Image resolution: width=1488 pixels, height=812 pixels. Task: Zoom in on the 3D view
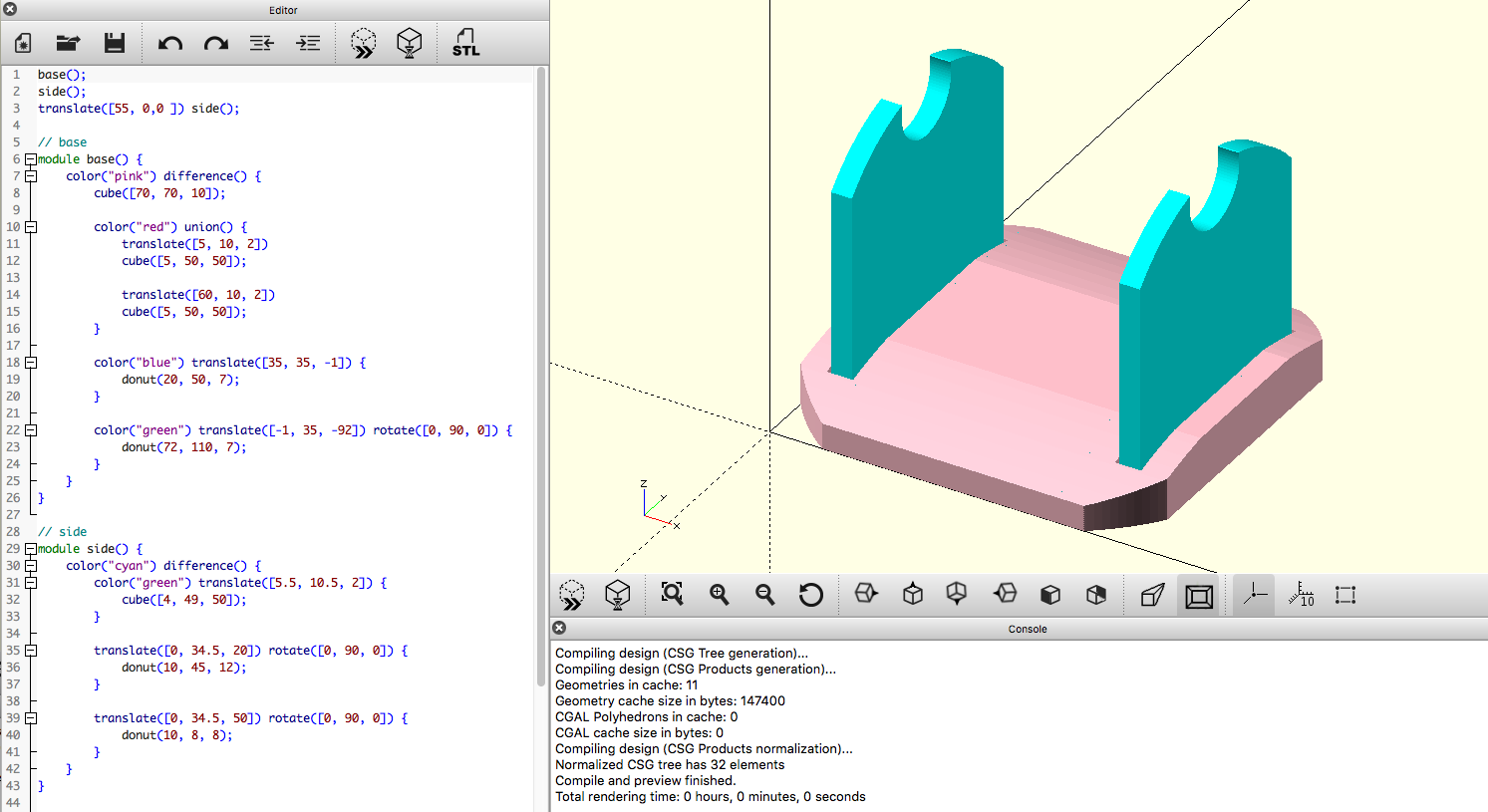point(719,595)
